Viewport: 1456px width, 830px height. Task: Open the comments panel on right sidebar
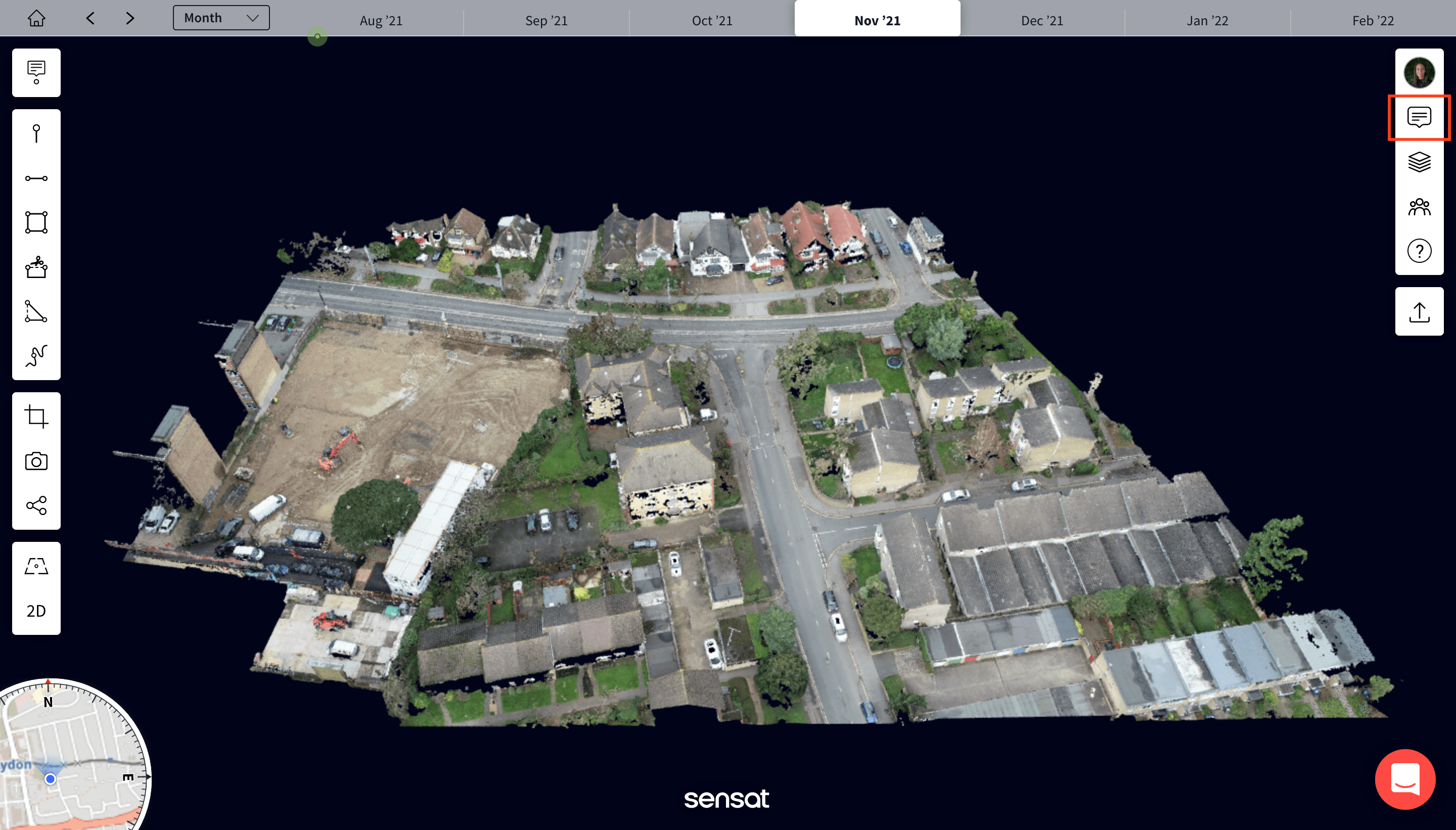[1419, 117]
